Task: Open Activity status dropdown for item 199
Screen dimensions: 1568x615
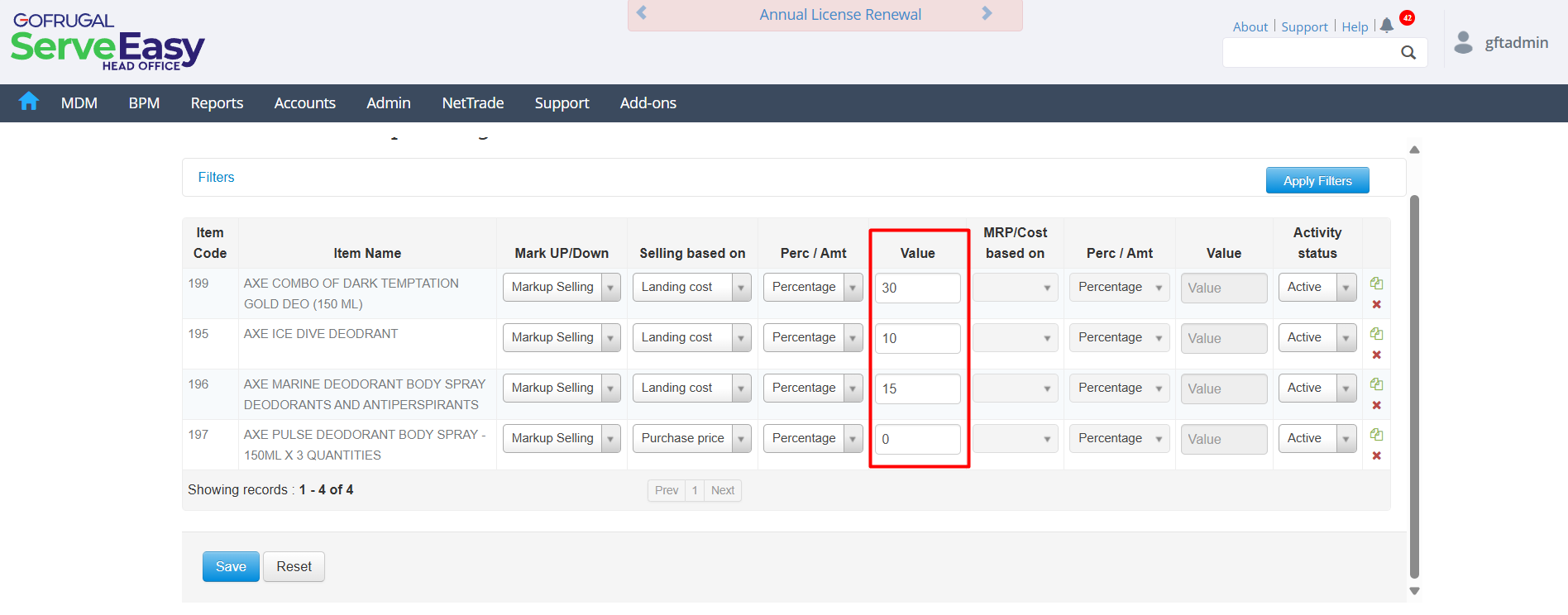Action: click(x=1317, y=288)
